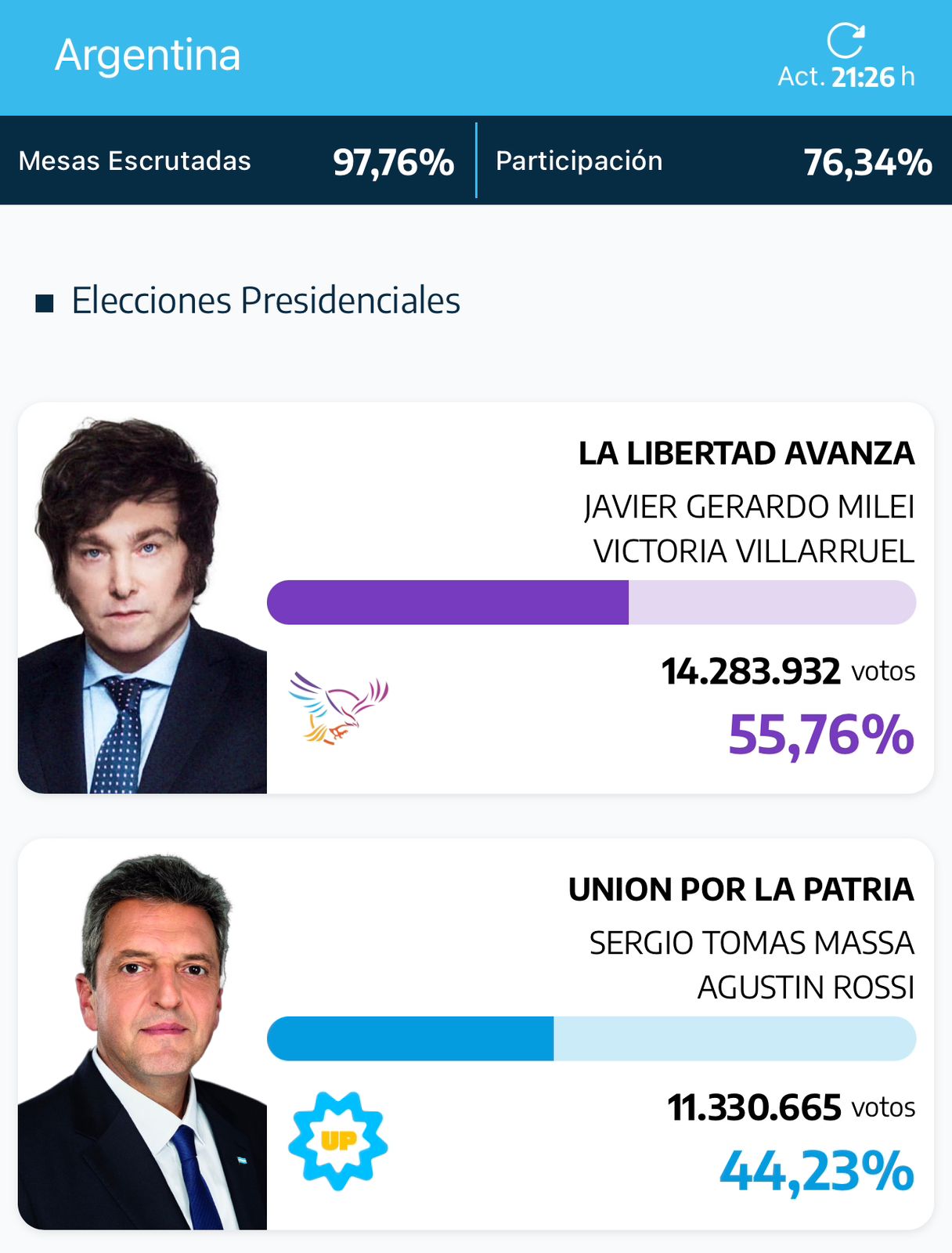Click the LA LIBERTAD AVANZA party name
This screenshot has width=952, height=1253.
coord(746,453)
